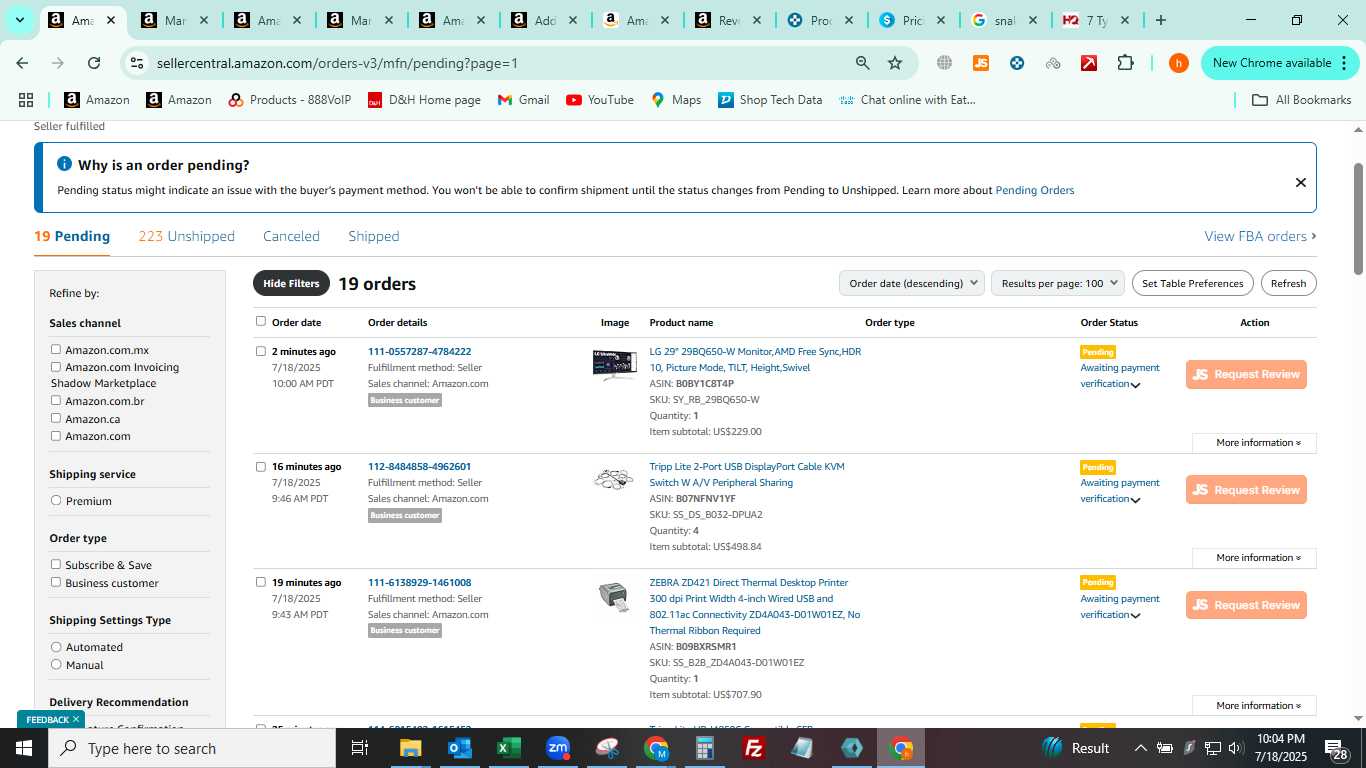Viewport: 1366px width, 768px height.
Task: Switch to the browser tab titled 'snal'
Action: point(1005,20)
